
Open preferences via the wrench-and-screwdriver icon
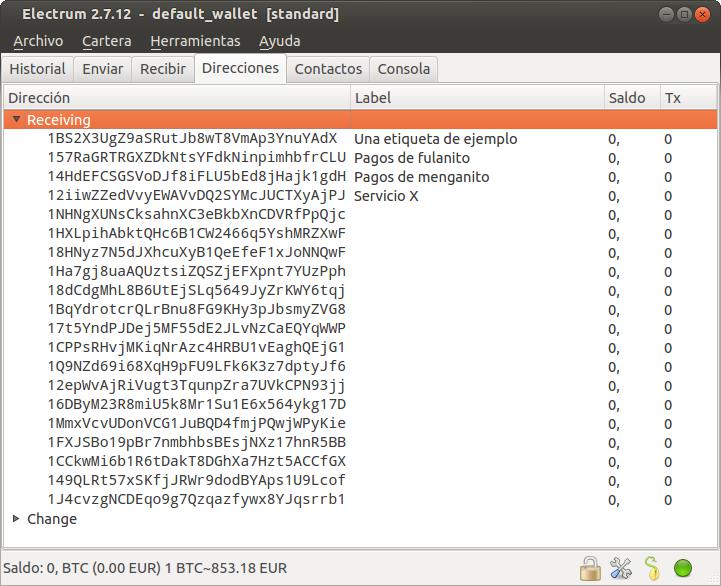[621, 569]
